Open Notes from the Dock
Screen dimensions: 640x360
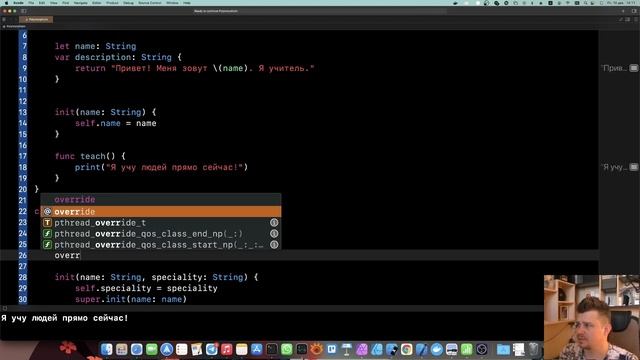tap(242, 349)
